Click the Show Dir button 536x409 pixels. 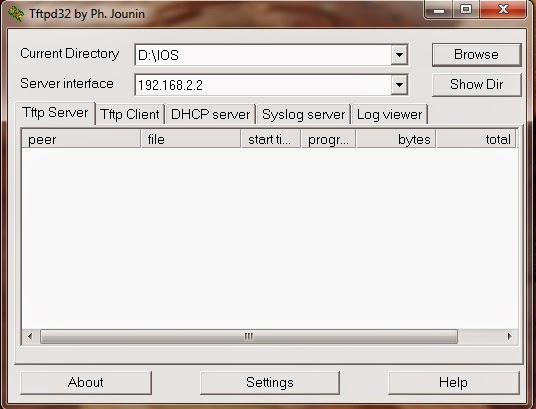tap(476, 84)
